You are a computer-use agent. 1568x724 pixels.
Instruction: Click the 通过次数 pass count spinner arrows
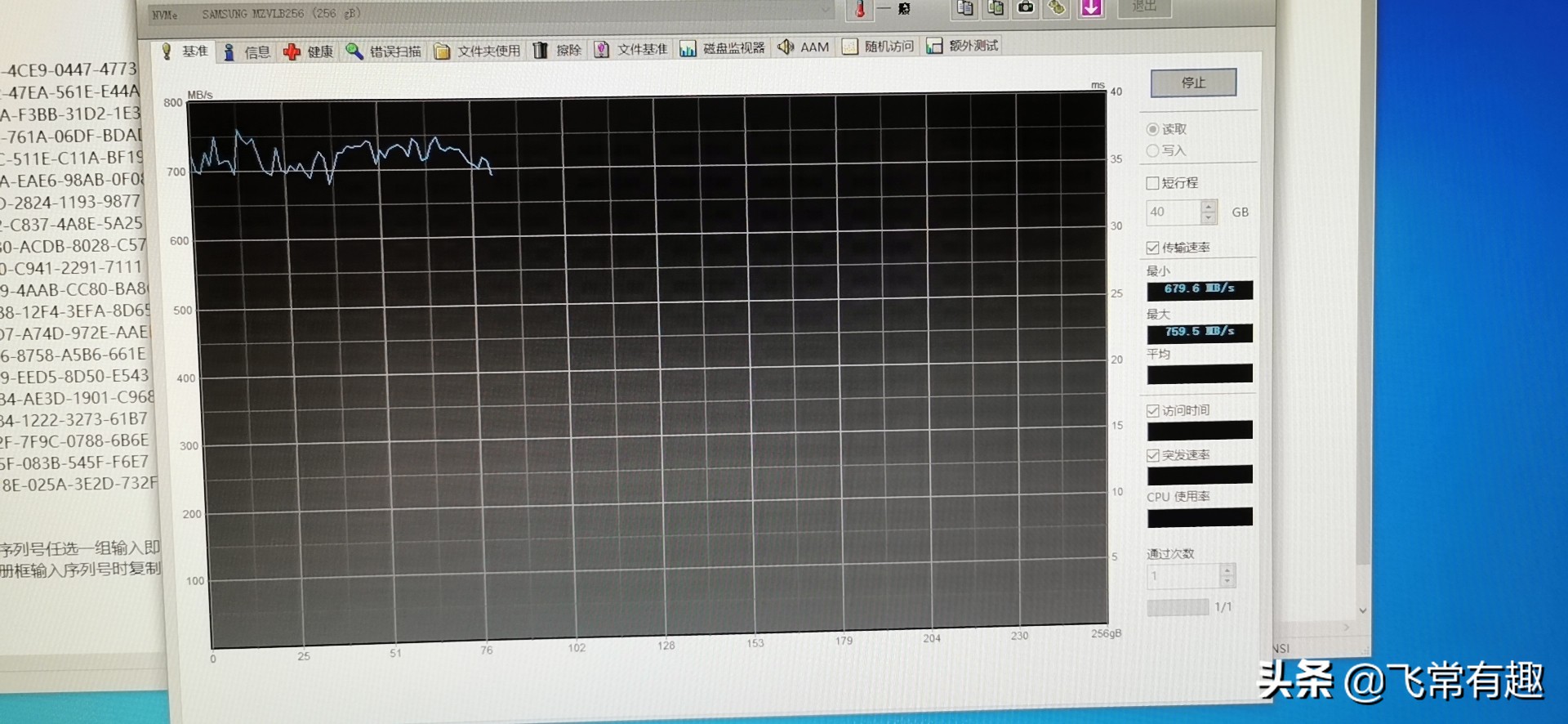(x=1227, y=575)
